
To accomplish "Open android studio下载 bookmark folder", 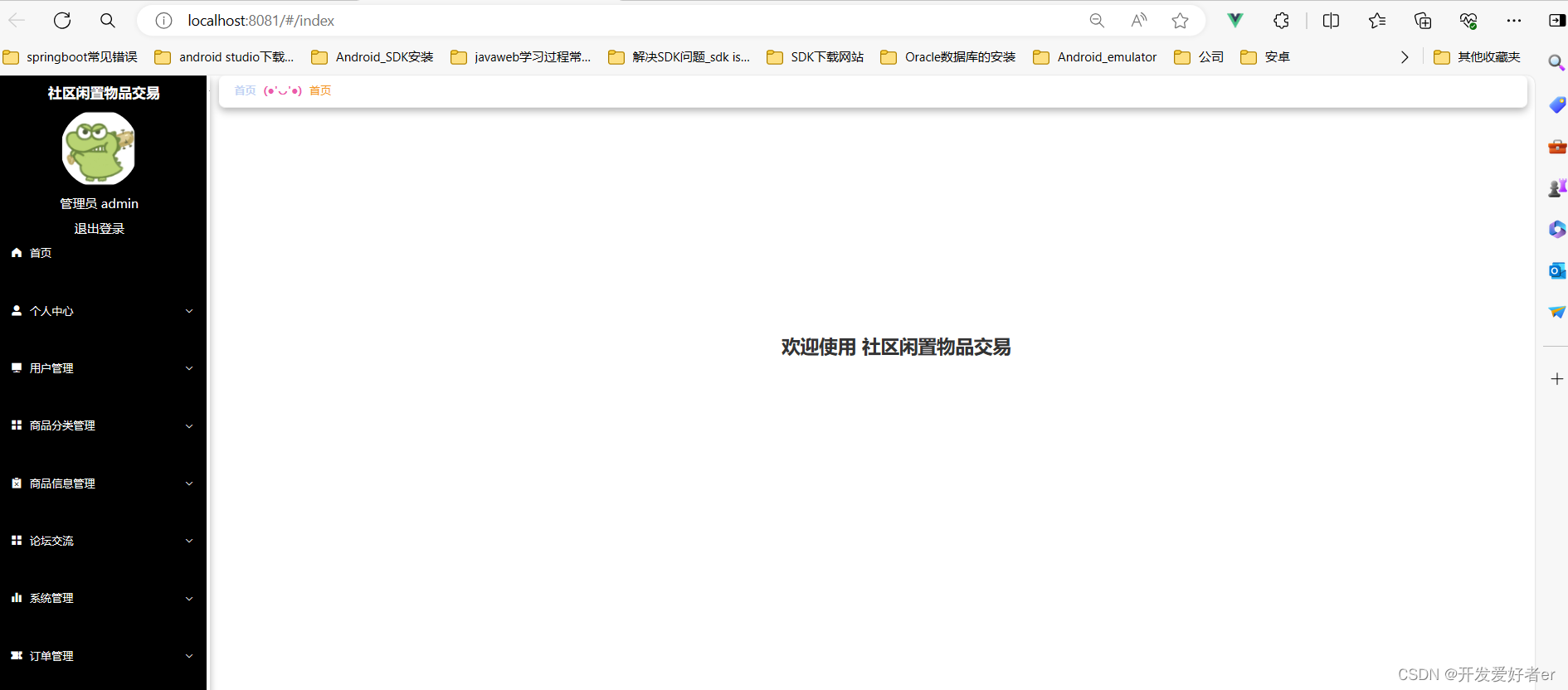I will [225, 57].
